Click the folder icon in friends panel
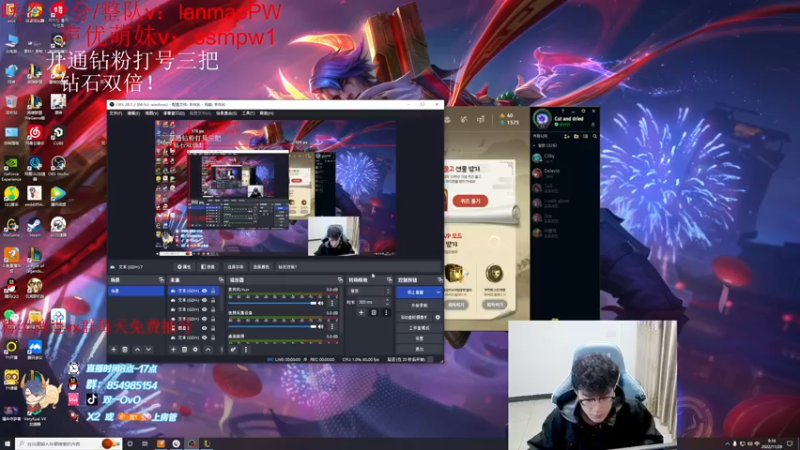This screenshot has width=800, height=450. 576,136
